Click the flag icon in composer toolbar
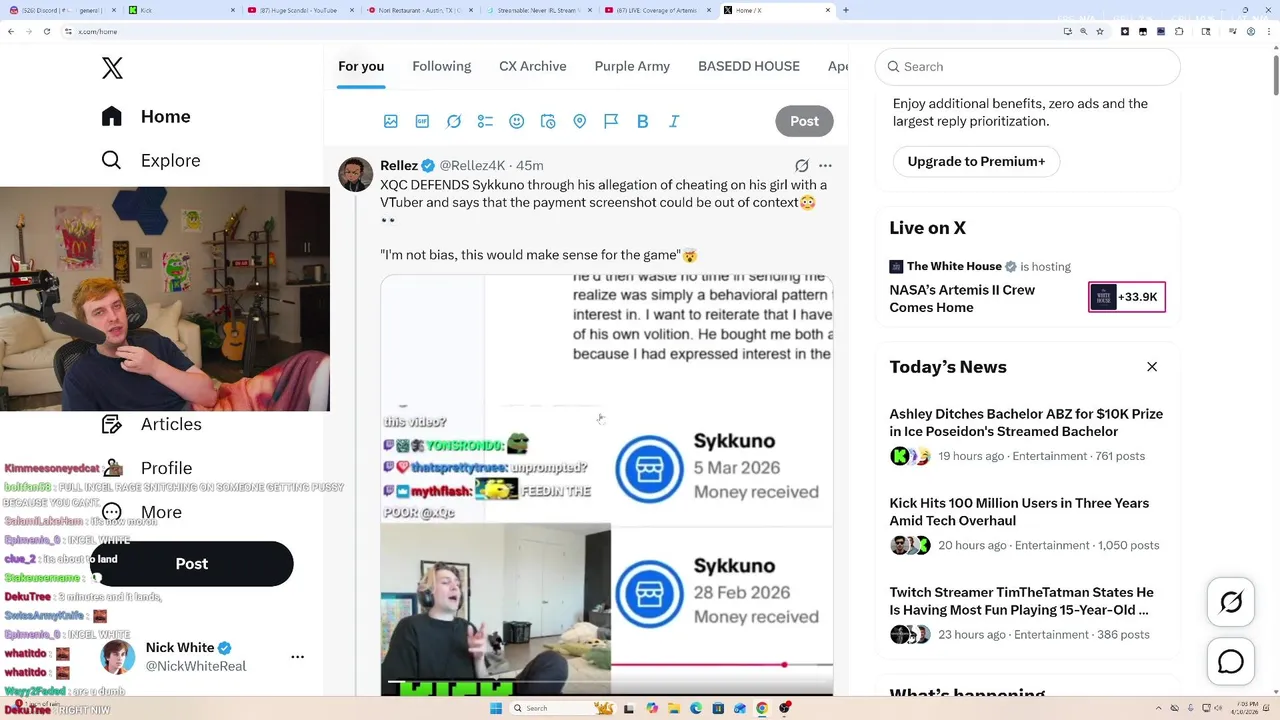This screenshot has height=720, width=1280. coord(611,121)
